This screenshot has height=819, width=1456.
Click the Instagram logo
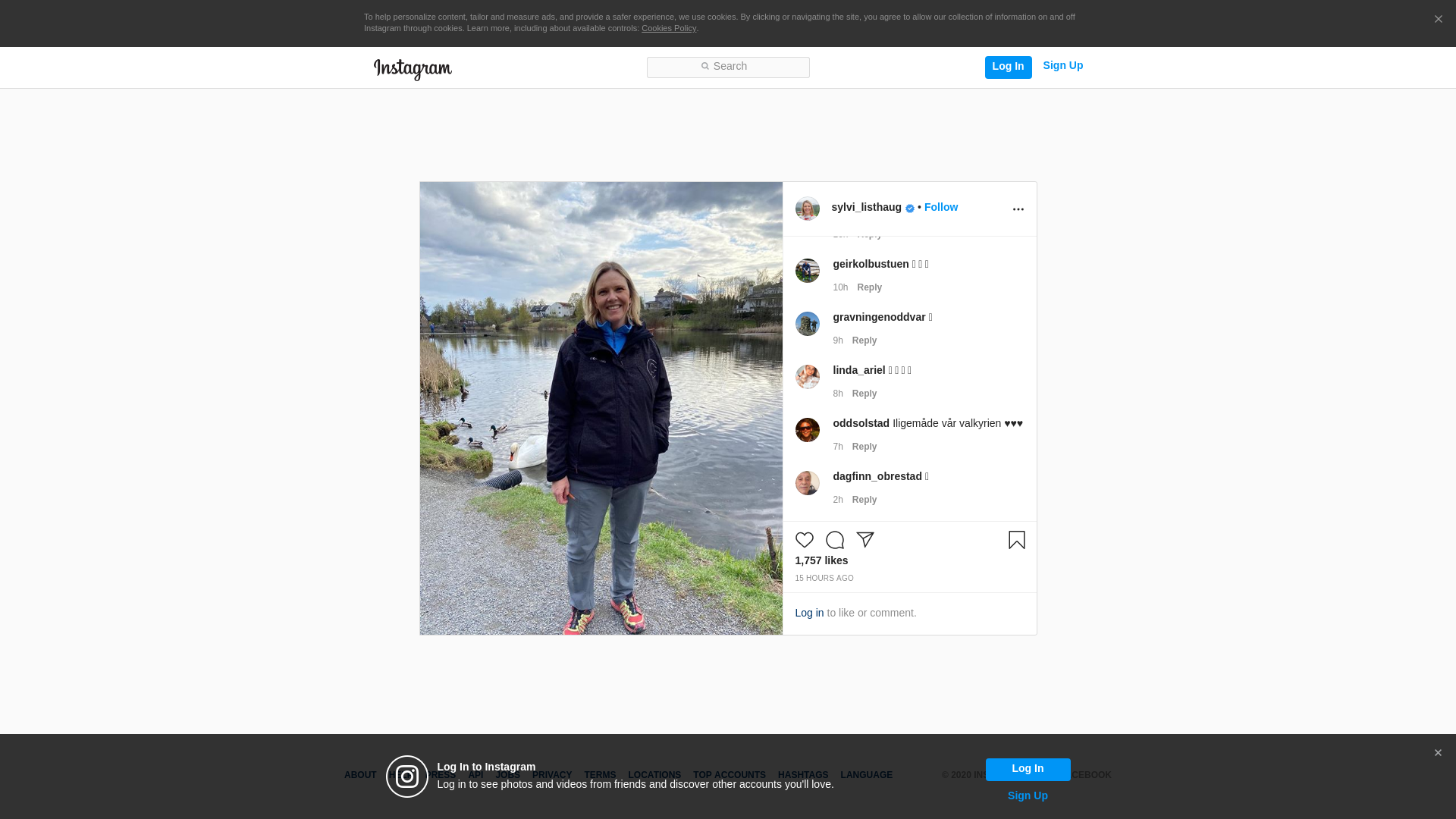tap(413, 69)
